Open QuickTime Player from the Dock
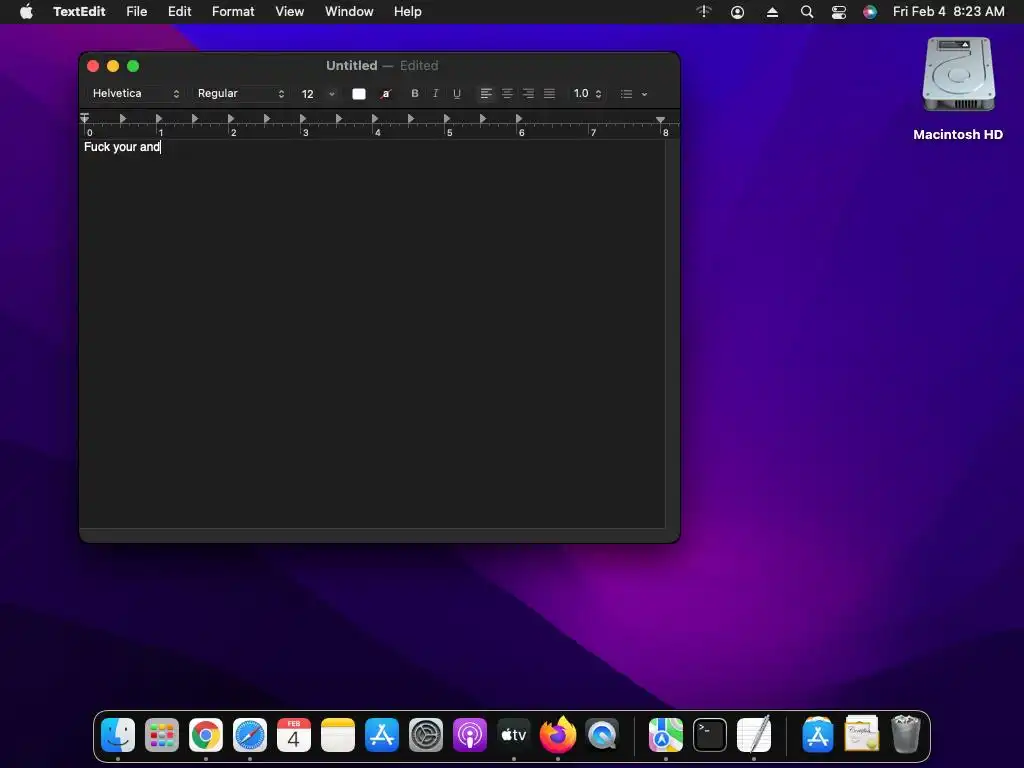 [602, 735]
